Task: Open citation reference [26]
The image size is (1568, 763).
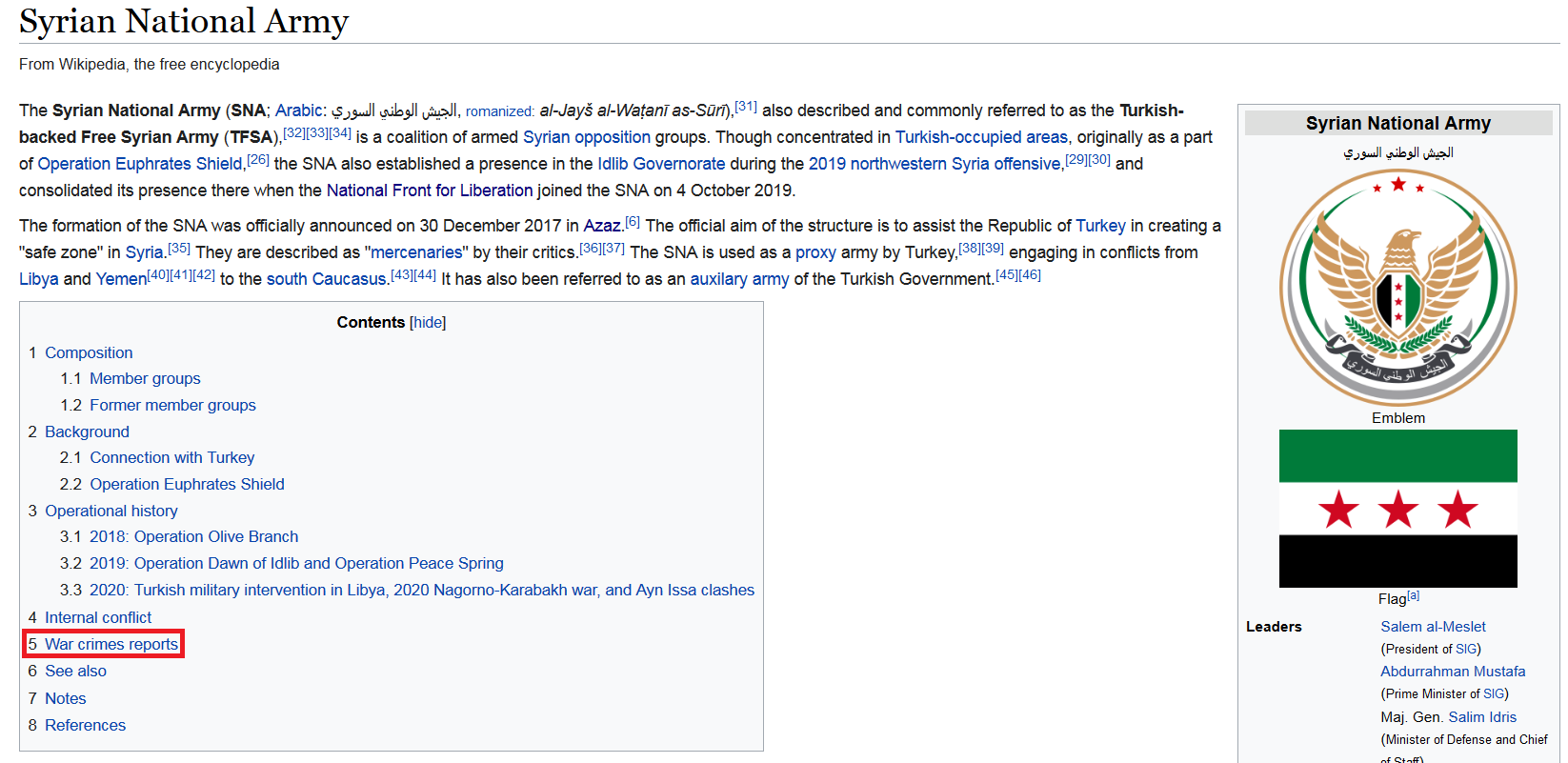Action: pos(258,159)
